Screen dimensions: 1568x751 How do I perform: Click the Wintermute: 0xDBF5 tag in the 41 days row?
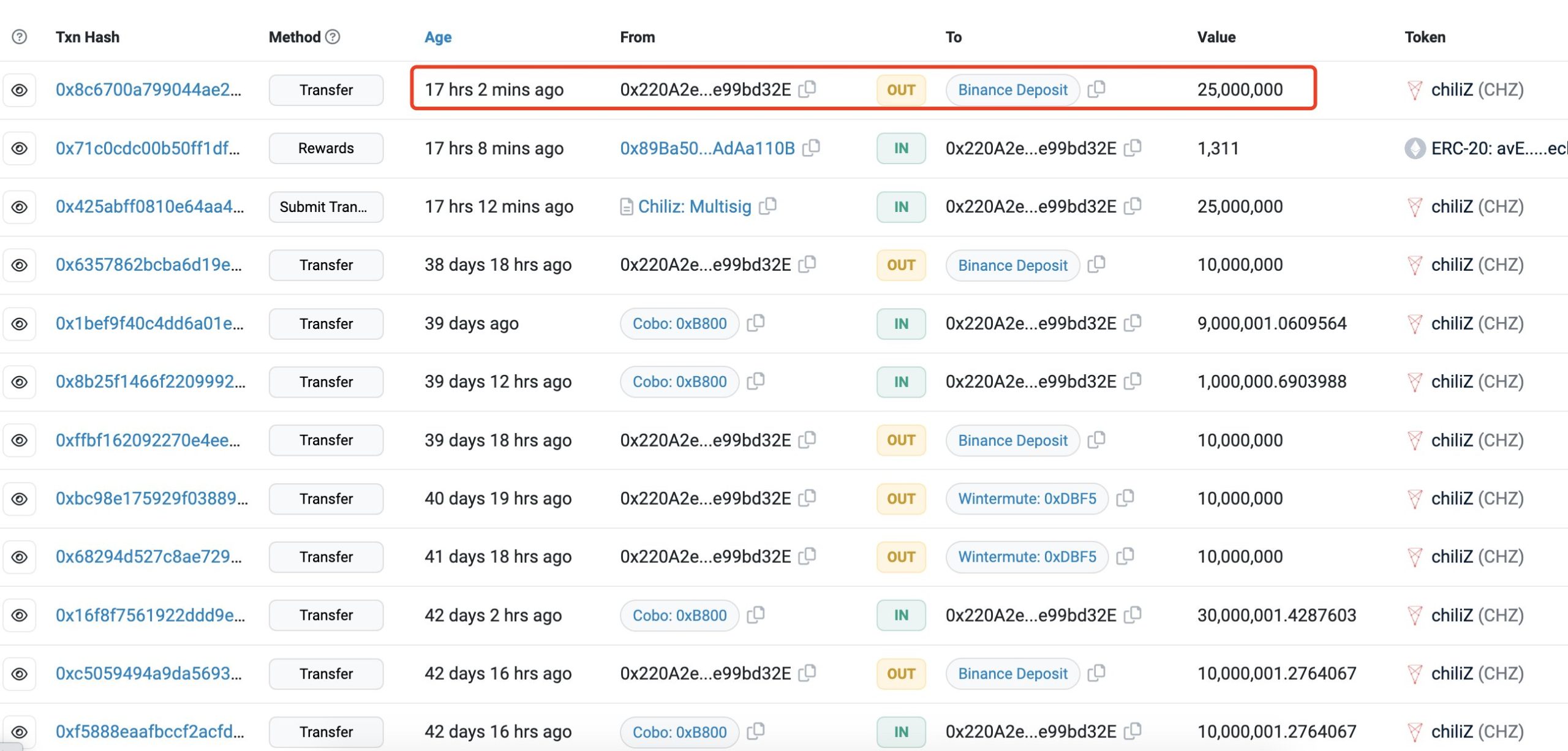(1027, 557)
